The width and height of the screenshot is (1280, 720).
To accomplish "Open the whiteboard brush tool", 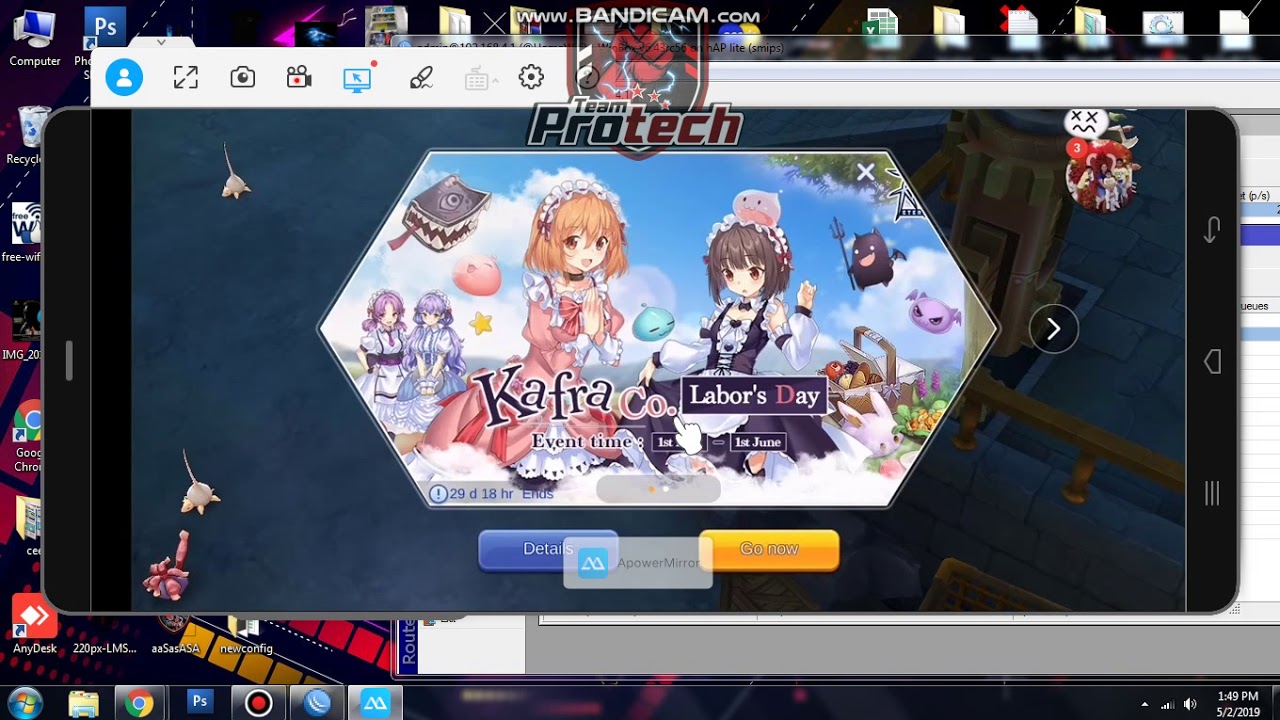I will point(421,78).
